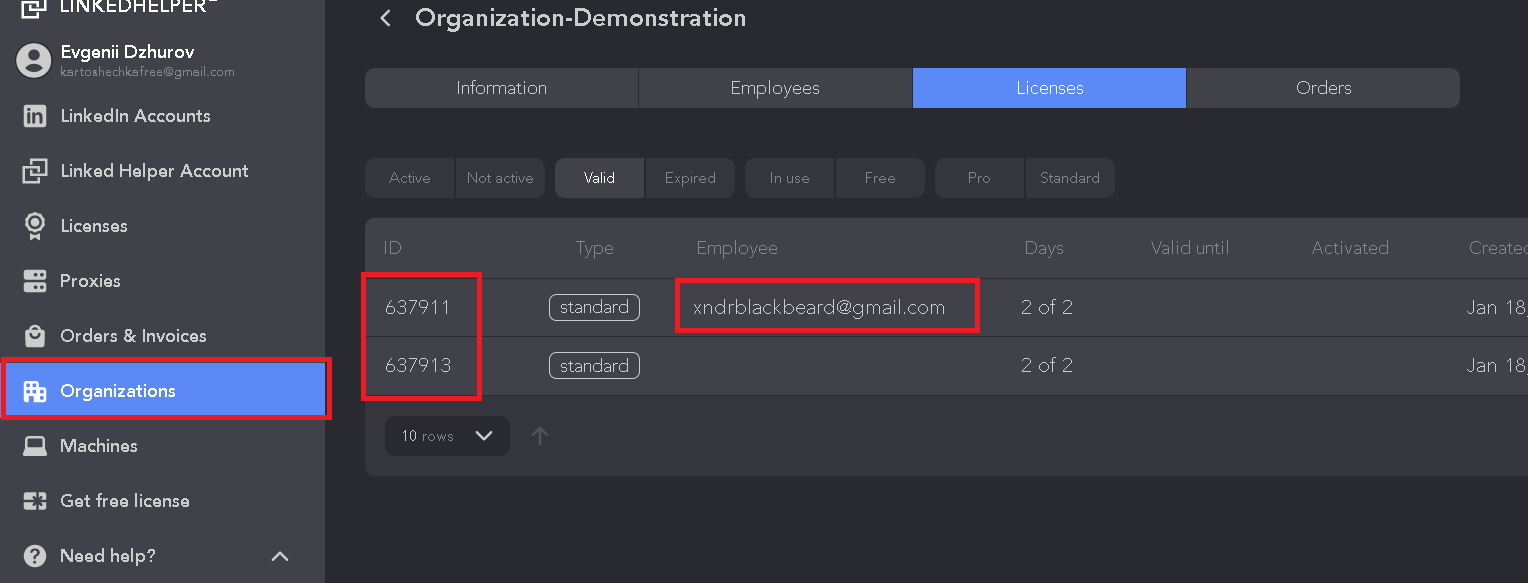Toggle the Free filter
The height and width of the screenshot is (583, 1528).
880,178
